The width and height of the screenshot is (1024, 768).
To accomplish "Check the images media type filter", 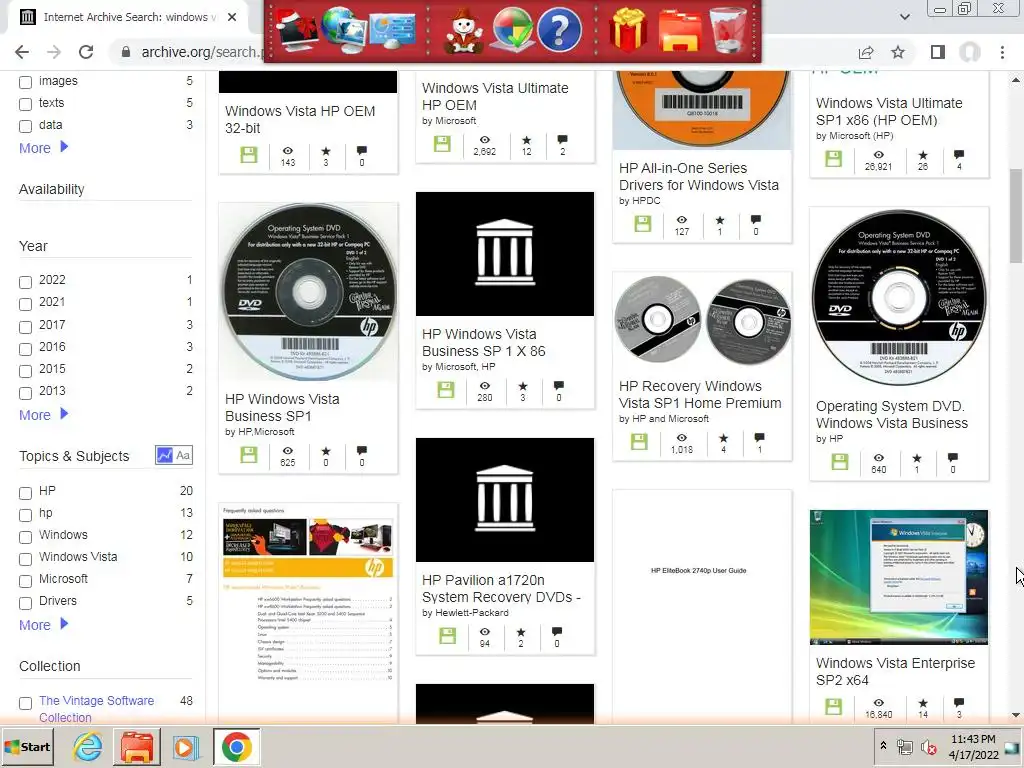I will 25,82.
